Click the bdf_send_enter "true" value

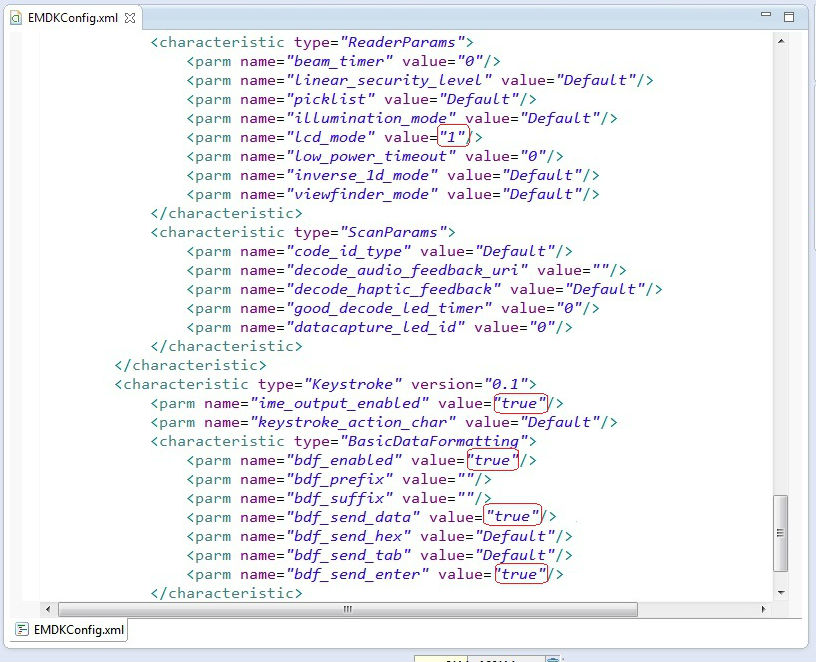[520, 574]
